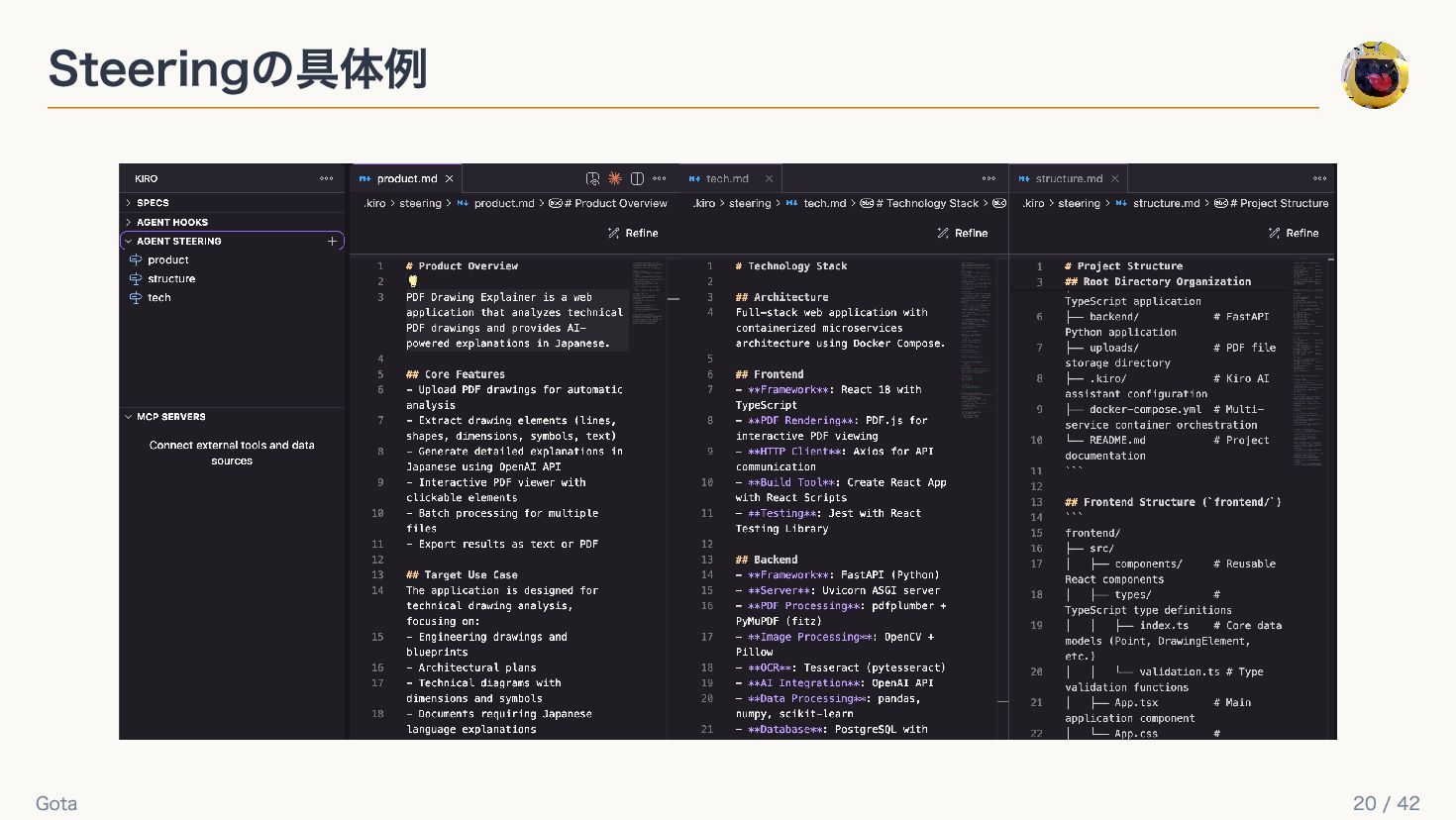1456x820 pixels.
Task: Click the '## Frontend' heading in tech.md
Action: (x=770, y=374)
